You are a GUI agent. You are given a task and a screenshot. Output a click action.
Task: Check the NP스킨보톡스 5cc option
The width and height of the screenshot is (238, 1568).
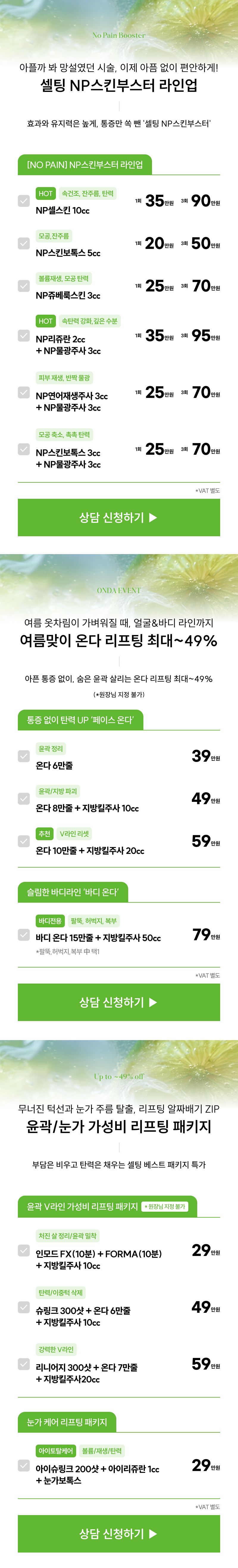point(24,243)
